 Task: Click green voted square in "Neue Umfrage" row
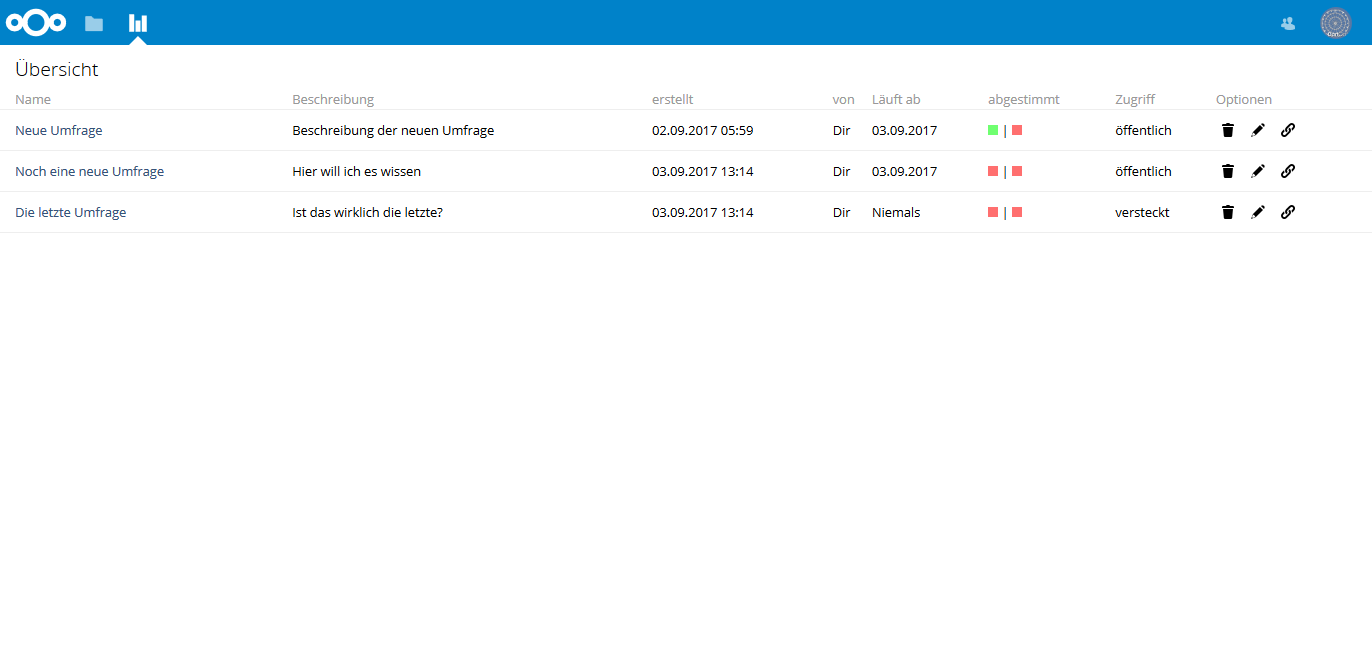pyautogui.click(x=993, y=130)
